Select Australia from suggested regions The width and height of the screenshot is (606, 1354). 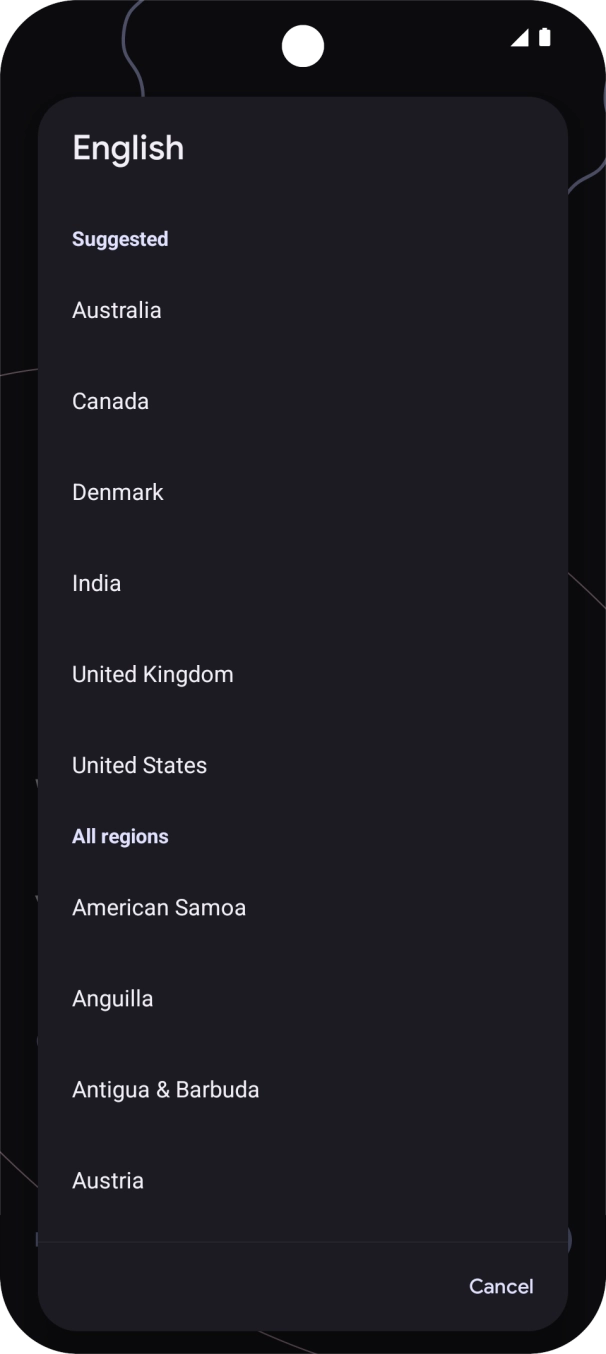pyautogui.click(x=116, y=310)
